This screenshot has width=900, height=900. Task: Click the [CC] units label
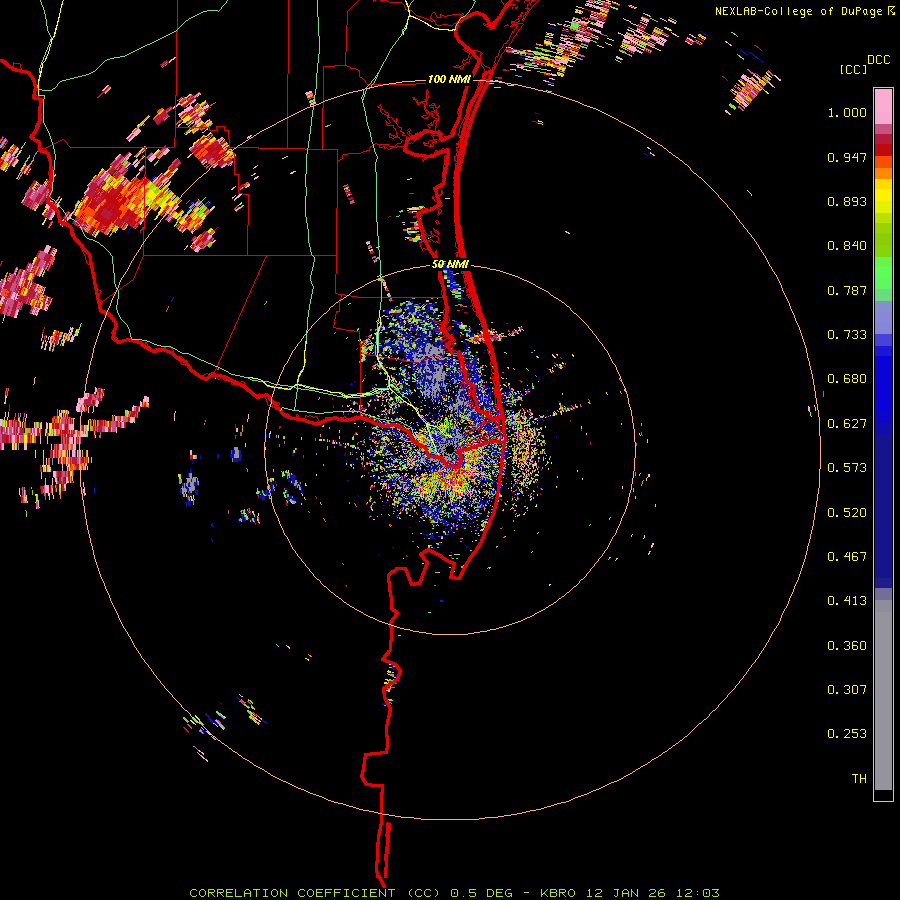[x=853, y=69]
